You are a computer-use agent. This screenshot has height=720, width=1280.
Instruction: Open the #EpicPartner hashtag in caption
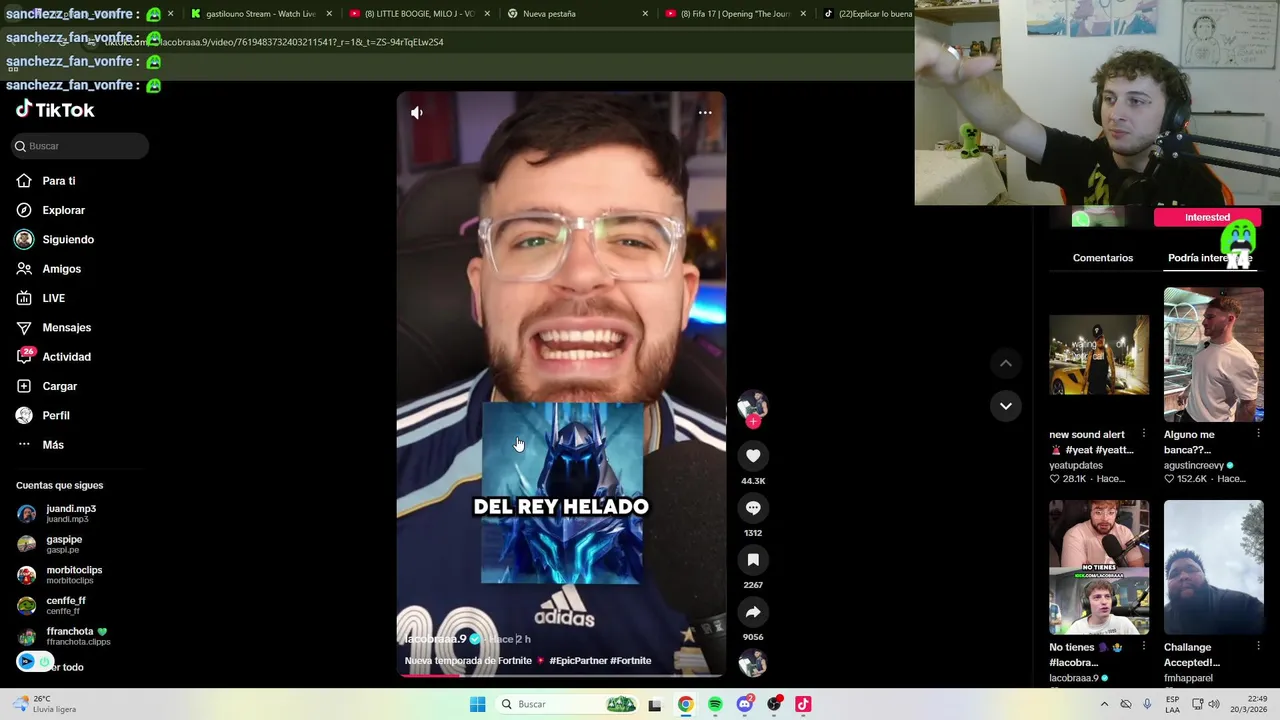(577, 661)
